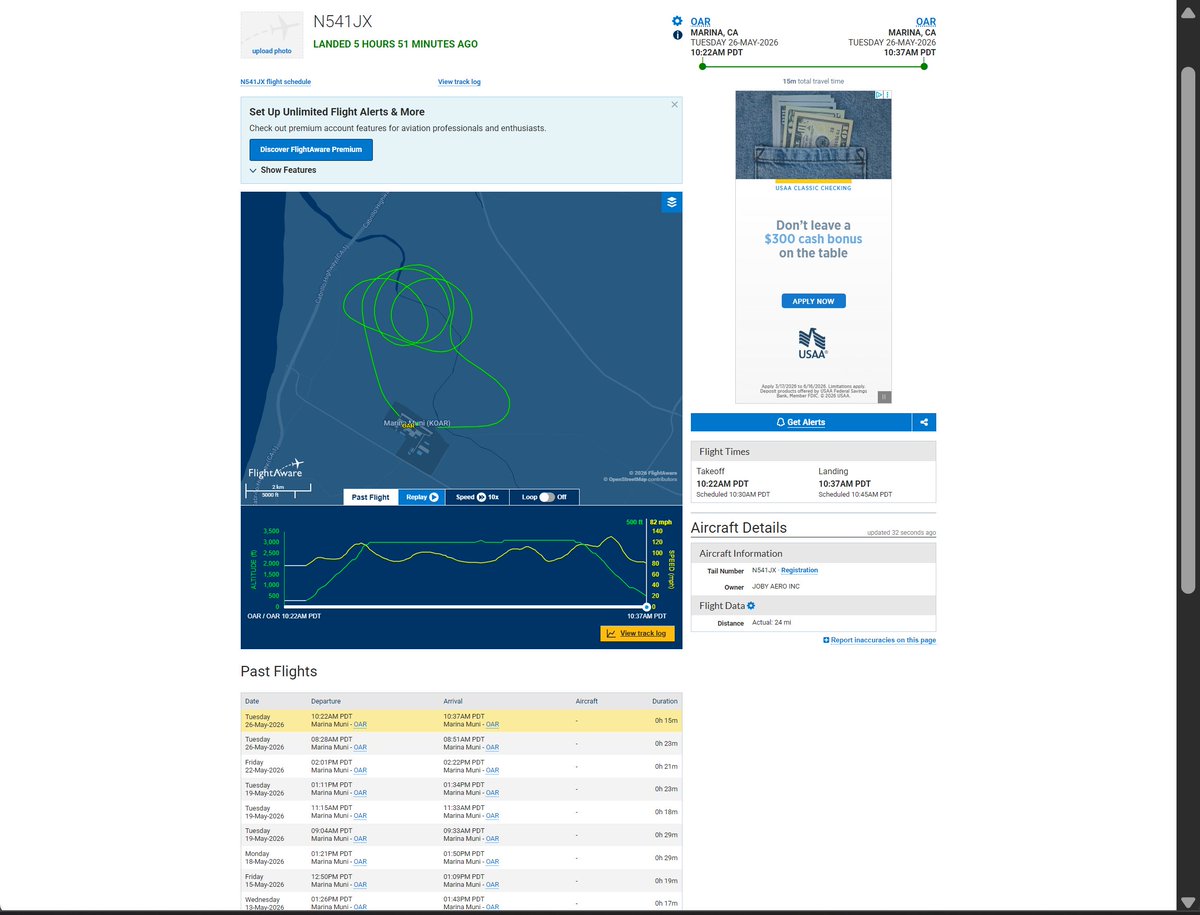
Task: Click OAR link in 08:51AM arrival cell
Action: point(492,748)
